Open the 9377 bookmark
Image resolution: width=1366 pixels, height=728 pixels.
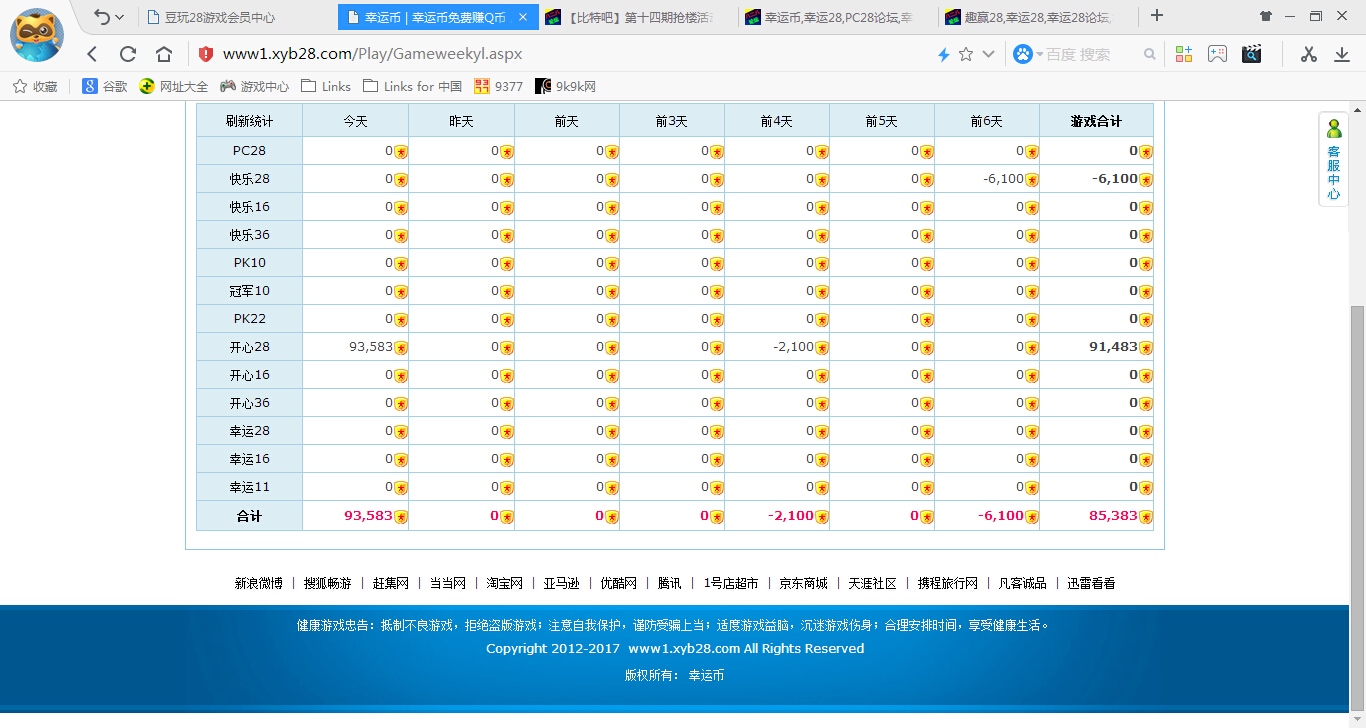tap(498, 87)
